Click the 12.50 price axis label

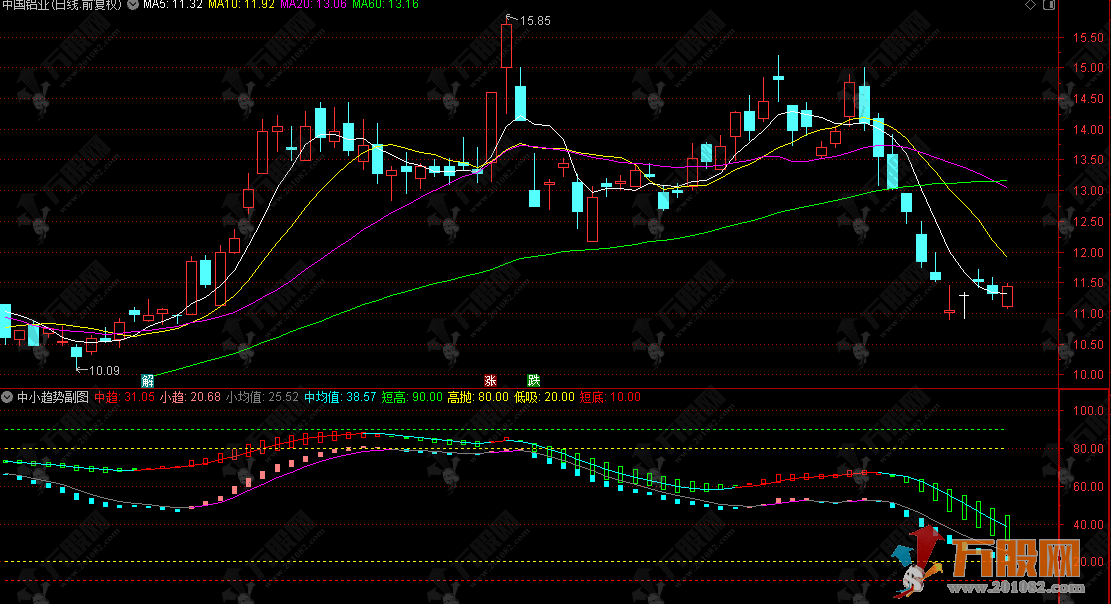pos(1088,222)
